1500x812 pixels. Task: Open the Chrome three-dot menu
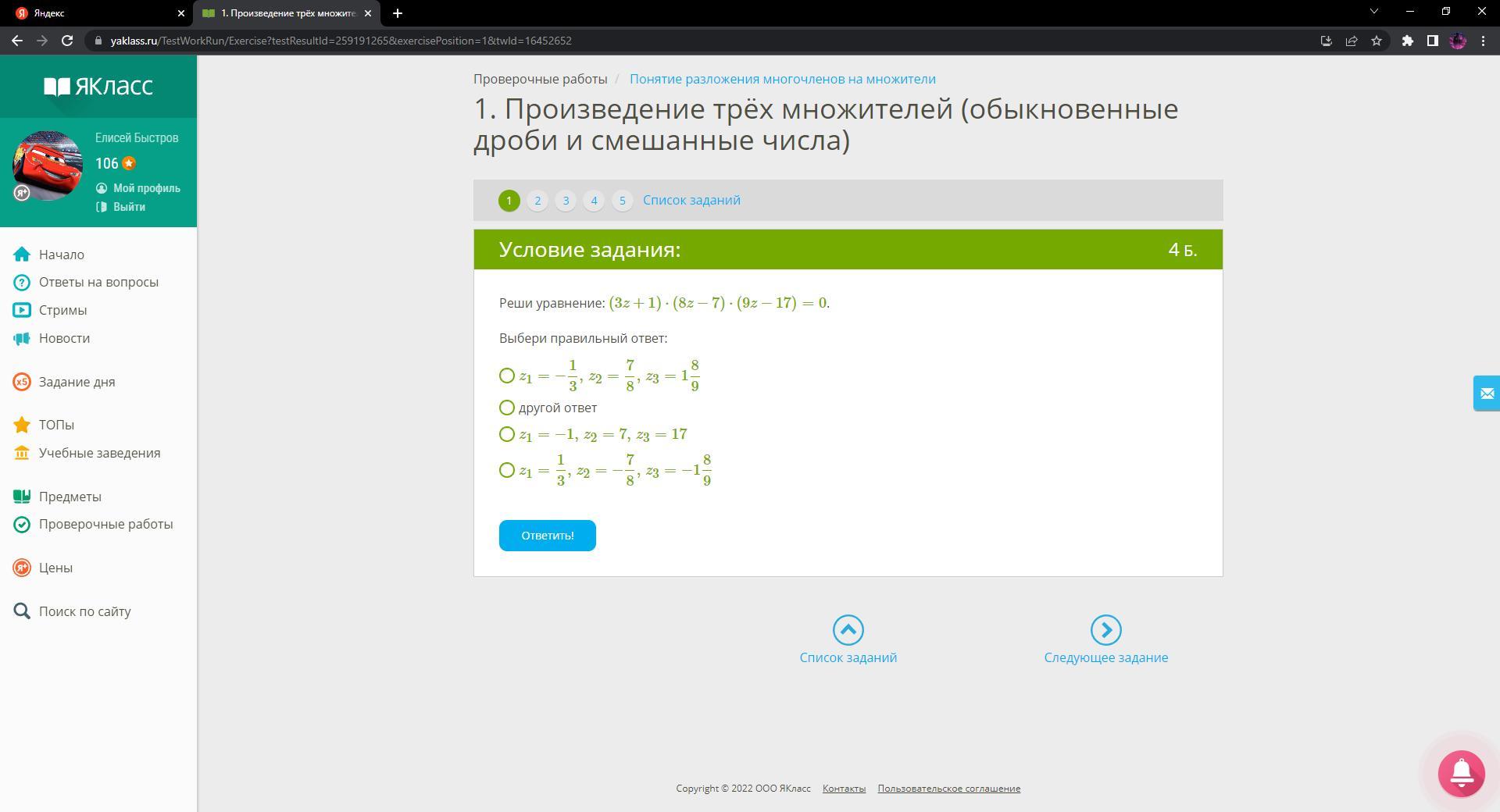1483,41
